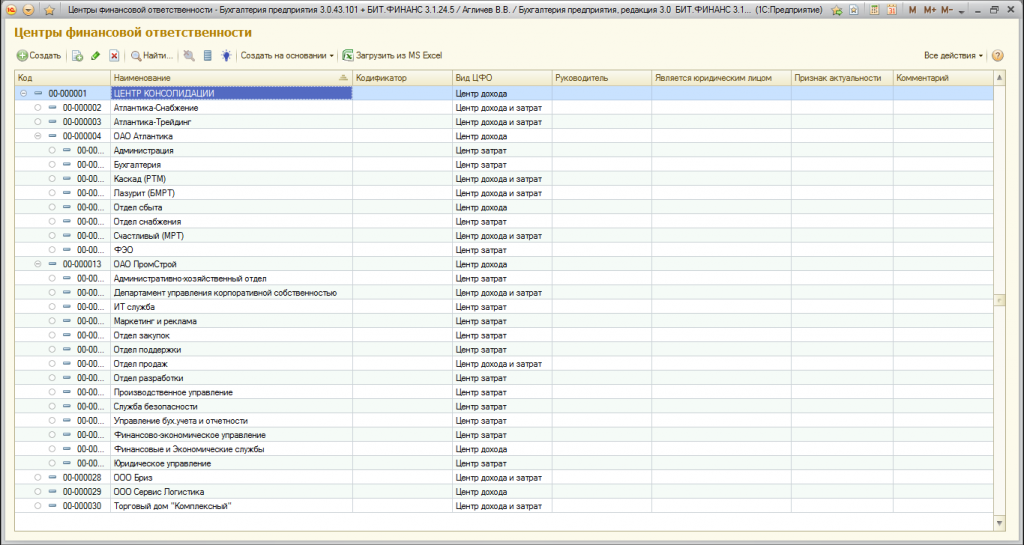Open the Создать на основании dropdown
Image resolution: width=1024 pixels, height=545 pixels.
pyautogui.click(x=287, y=56)
